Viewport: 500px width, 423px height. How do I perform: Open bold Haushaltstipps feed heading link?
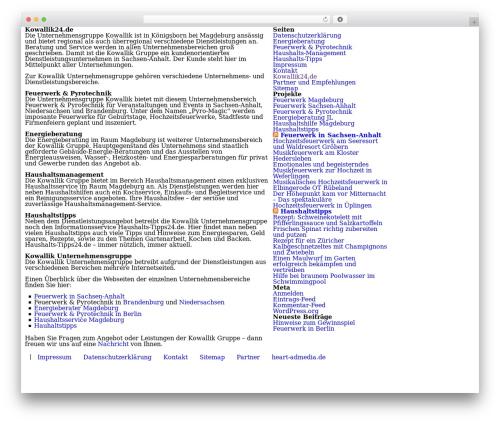coord(306,211)
